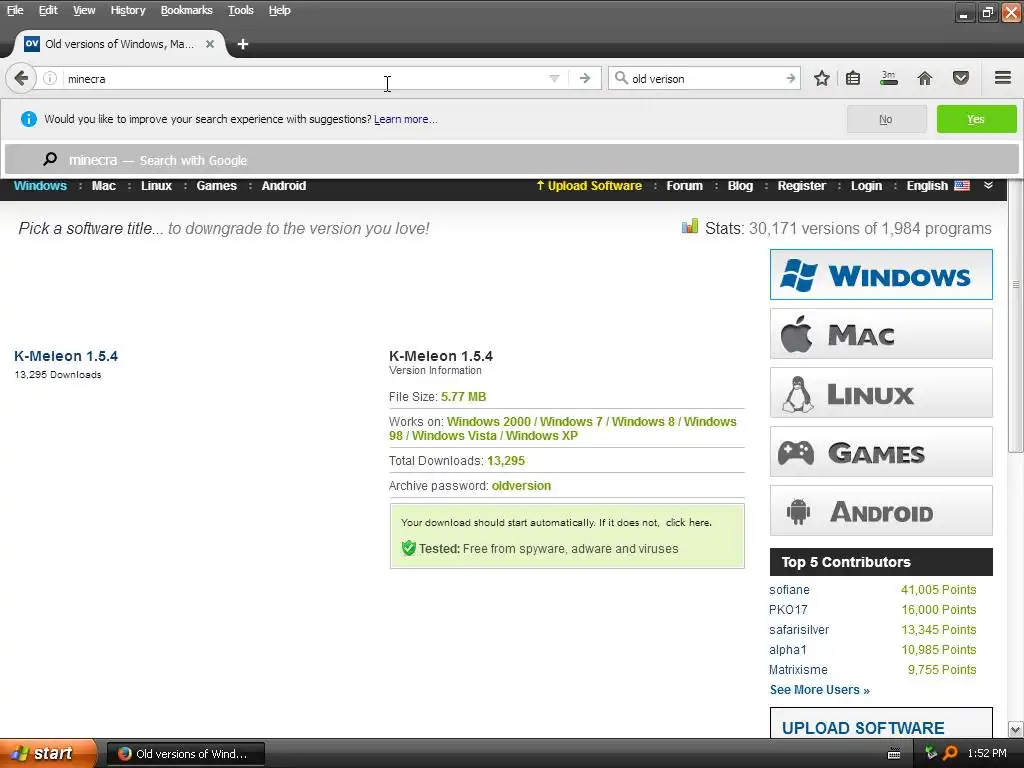
Task: Open the Mac site navigation link
Action: point(103,185)
